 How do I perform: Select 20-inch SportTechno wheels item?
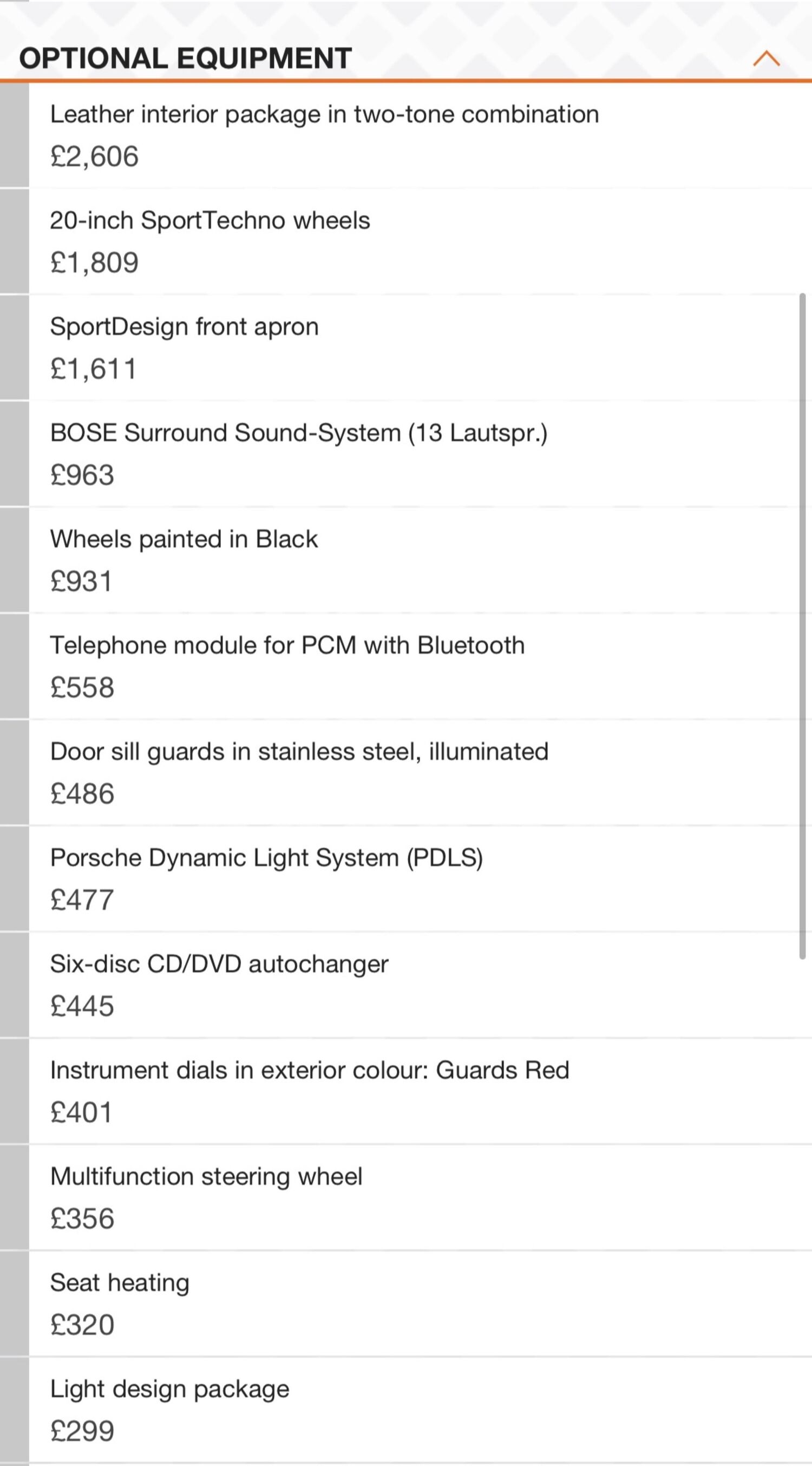point(420,242)
